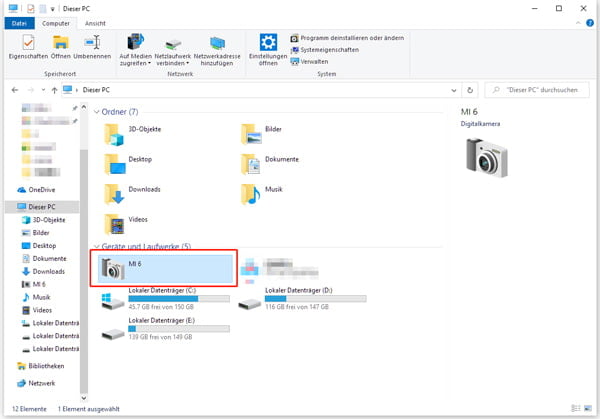Click the refresh button

[x=470, y=90]
